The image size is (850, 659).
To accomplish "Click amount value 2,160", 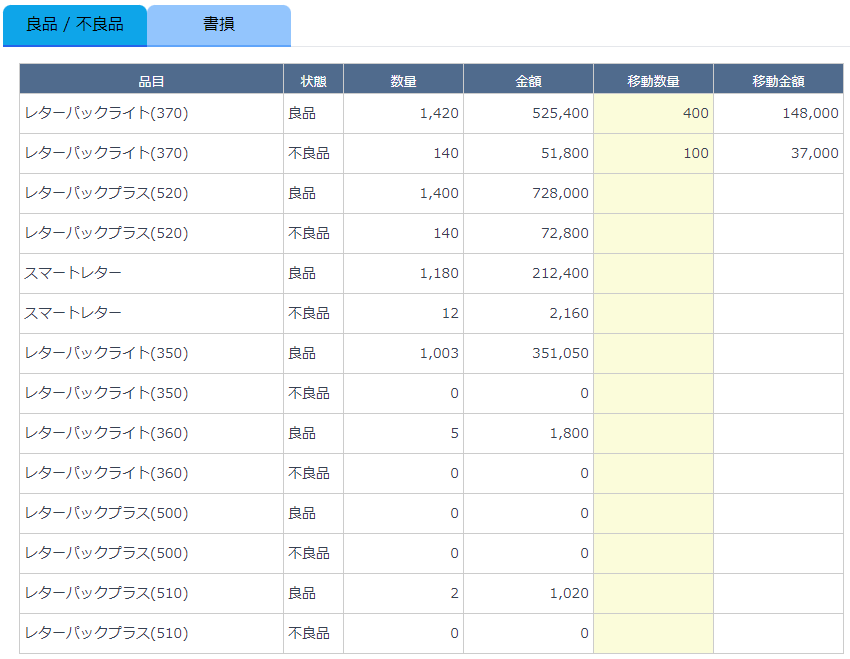I will tap(569, 313).
